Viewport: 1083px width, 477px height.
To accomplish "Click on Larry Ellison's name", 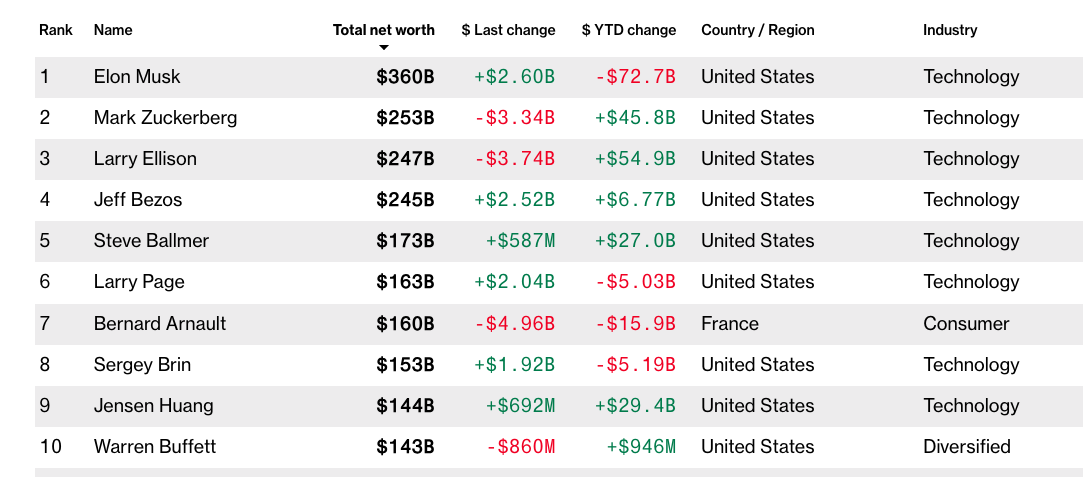I will pos(145,159).
